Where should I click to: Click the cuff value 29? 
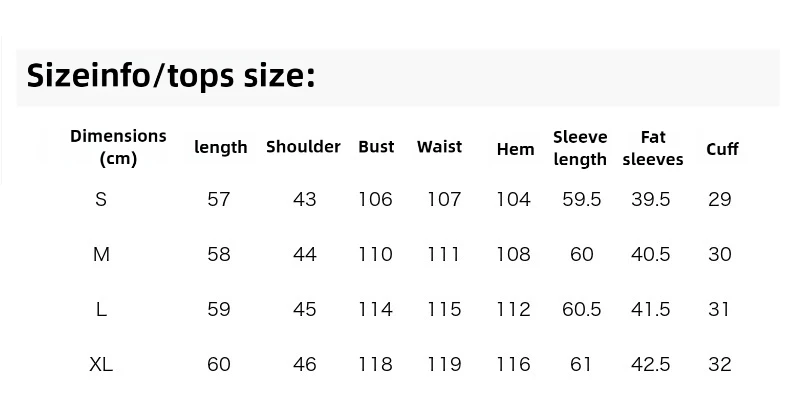[x=719, y=199]
